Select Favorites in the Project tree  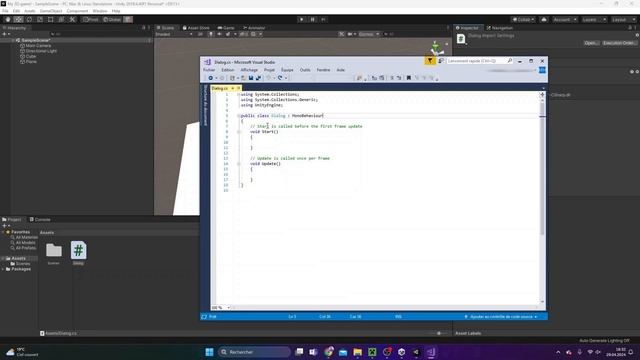[x=20, y=232]
